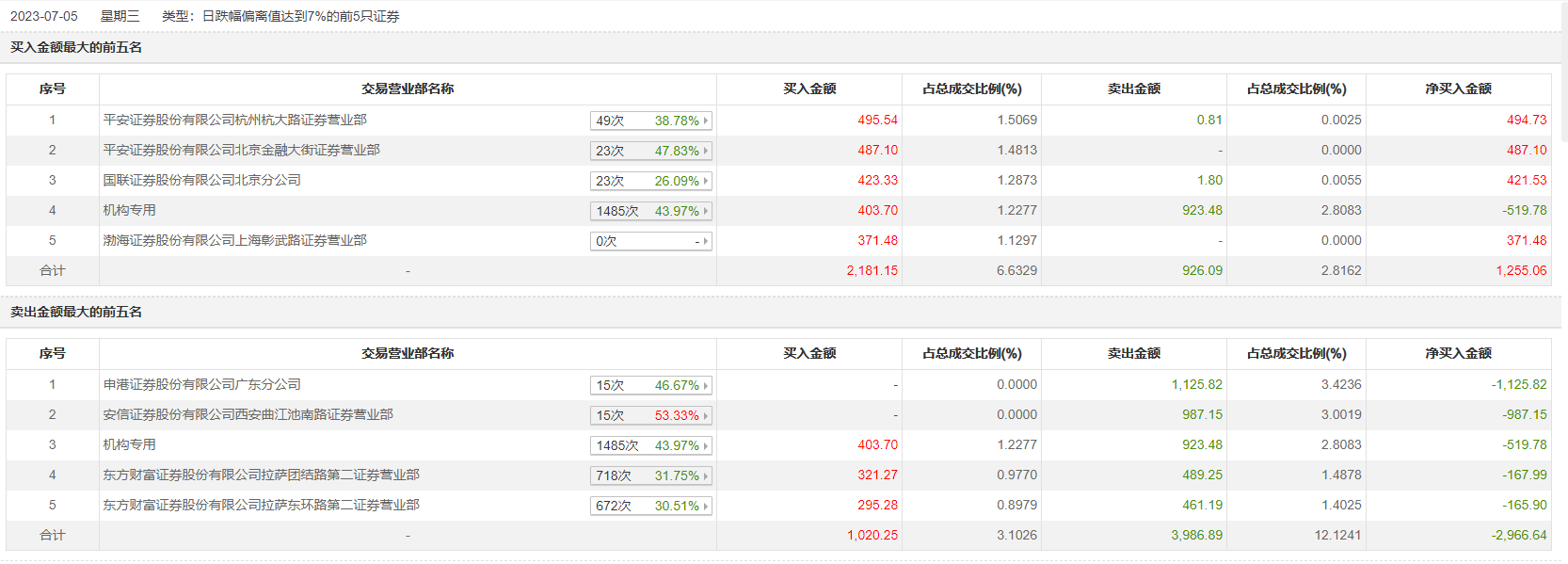Open 安信证券西安曲江池南路营业部 link

[248, 414]
